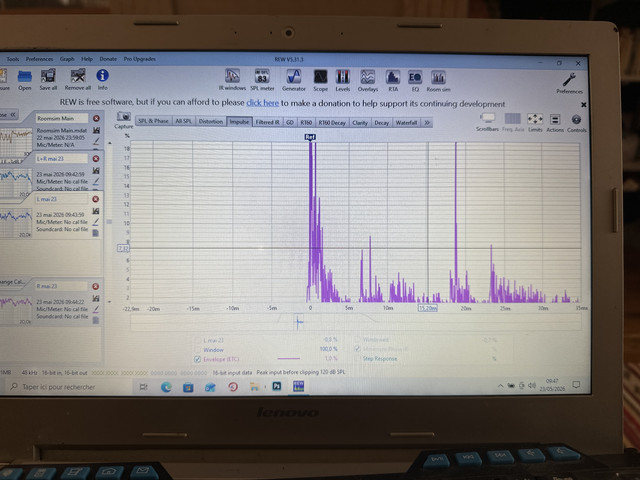Screen dimensions: 640x480
Task: Switch to the All SPL tab
Action: (x=183, y=121)
